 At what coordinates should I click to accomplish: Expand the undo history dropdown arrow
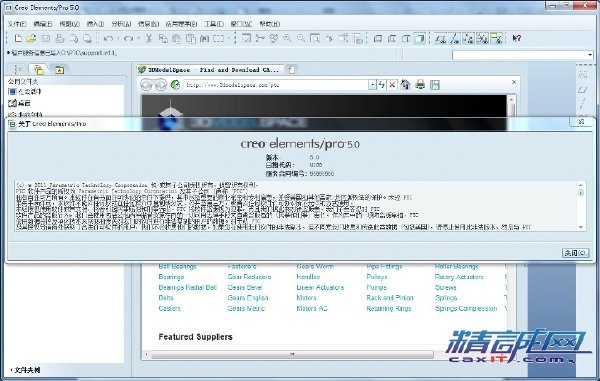pyautogui.click(x=118, y=38)
